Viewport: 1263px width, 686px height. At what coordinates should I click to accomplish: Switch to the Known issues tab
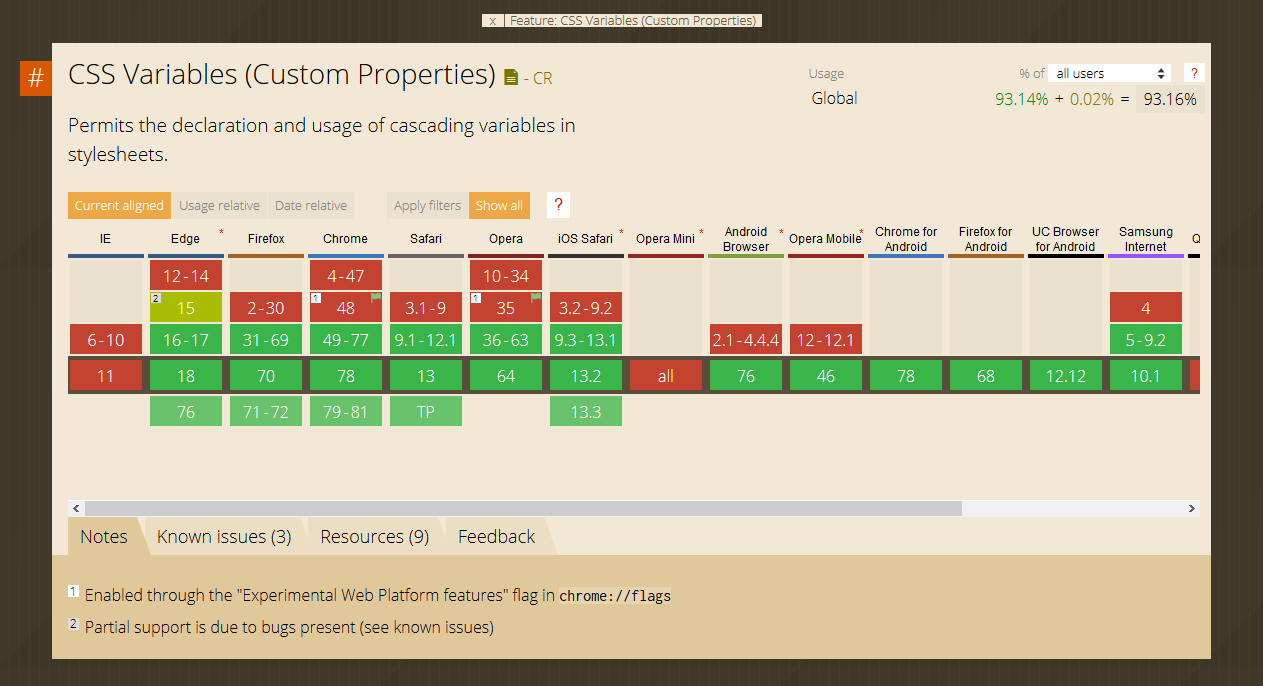click(224, 536)
